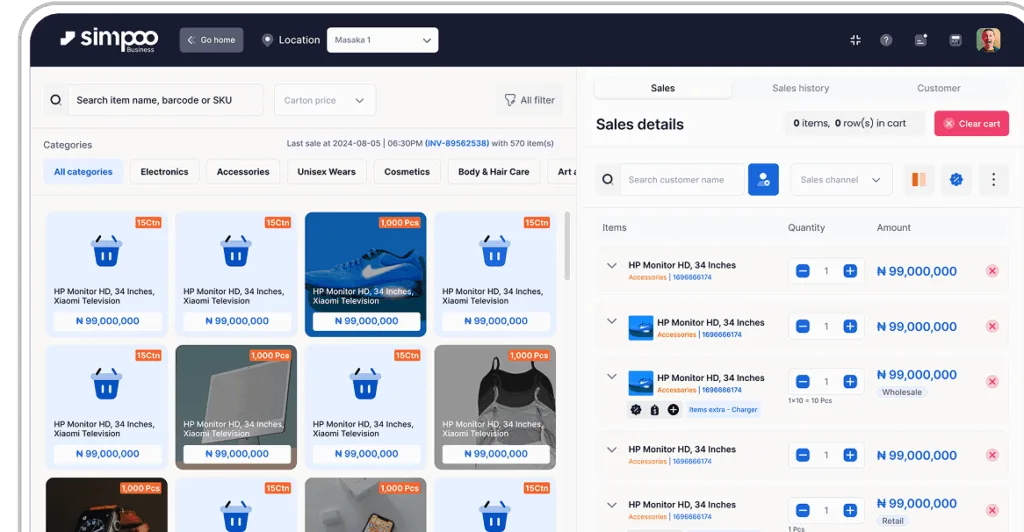
Task: Open last sale invoice INV-89562538 link
Action: (x=456, y=143)
